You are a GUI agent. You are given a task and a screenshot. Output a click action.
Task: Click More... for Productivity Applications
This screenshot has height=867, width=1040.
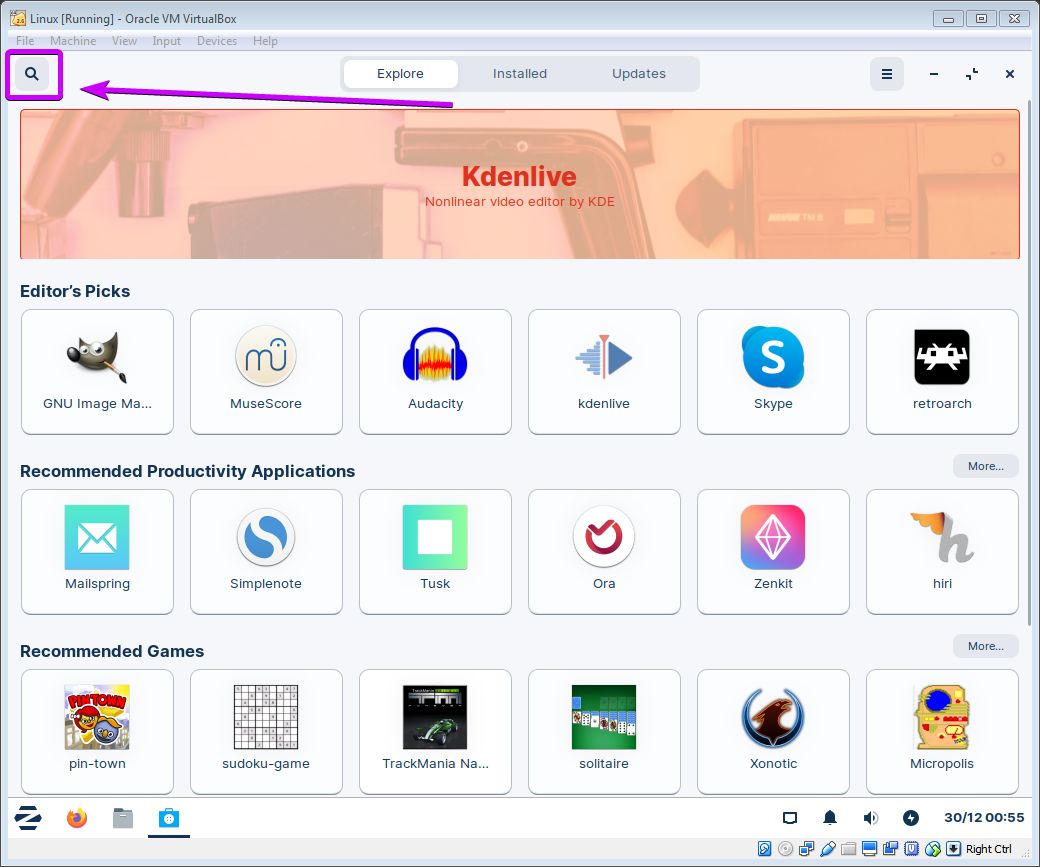(x=986, y=466)
